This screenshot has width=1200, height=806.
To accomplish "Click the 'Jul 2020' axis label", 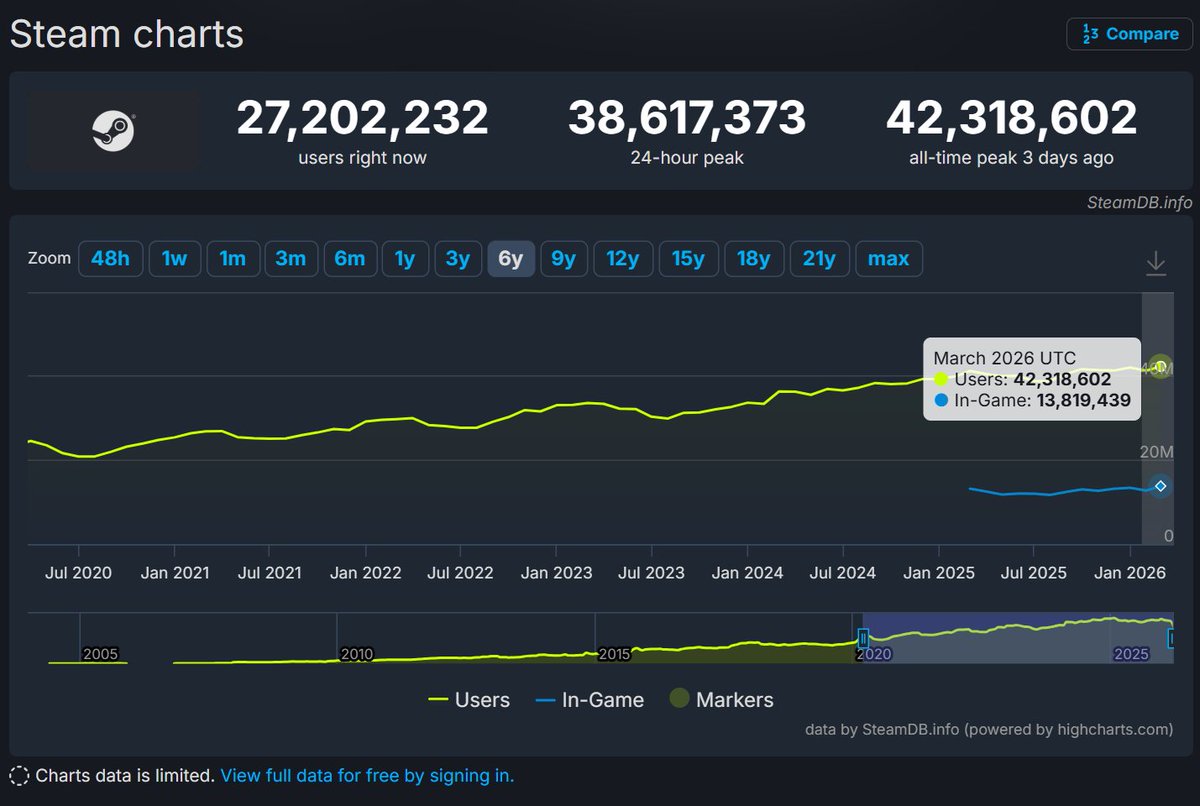I will click(78, 573).
